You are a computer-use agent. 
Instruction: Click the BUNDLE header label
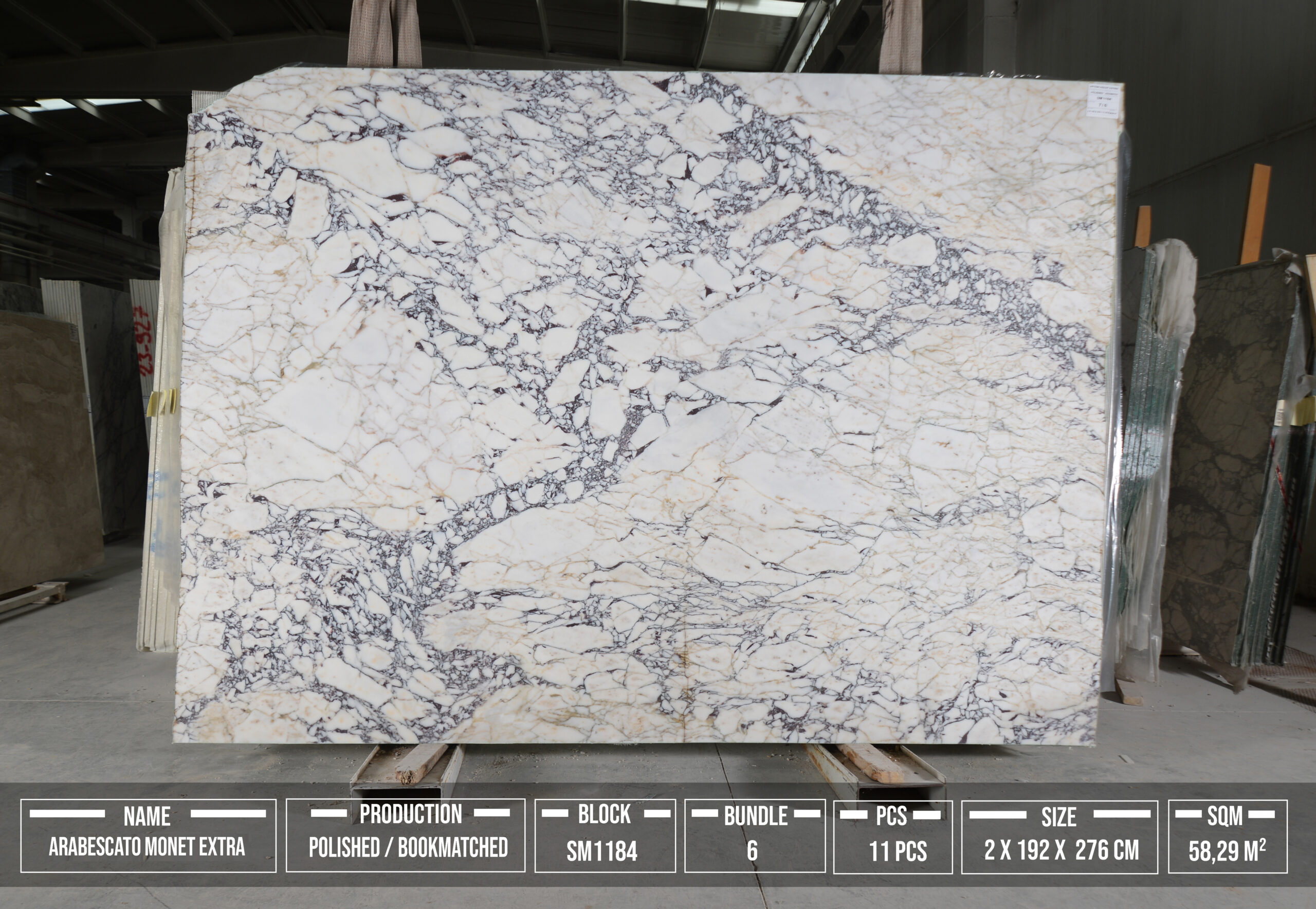(x=756, y=816)
